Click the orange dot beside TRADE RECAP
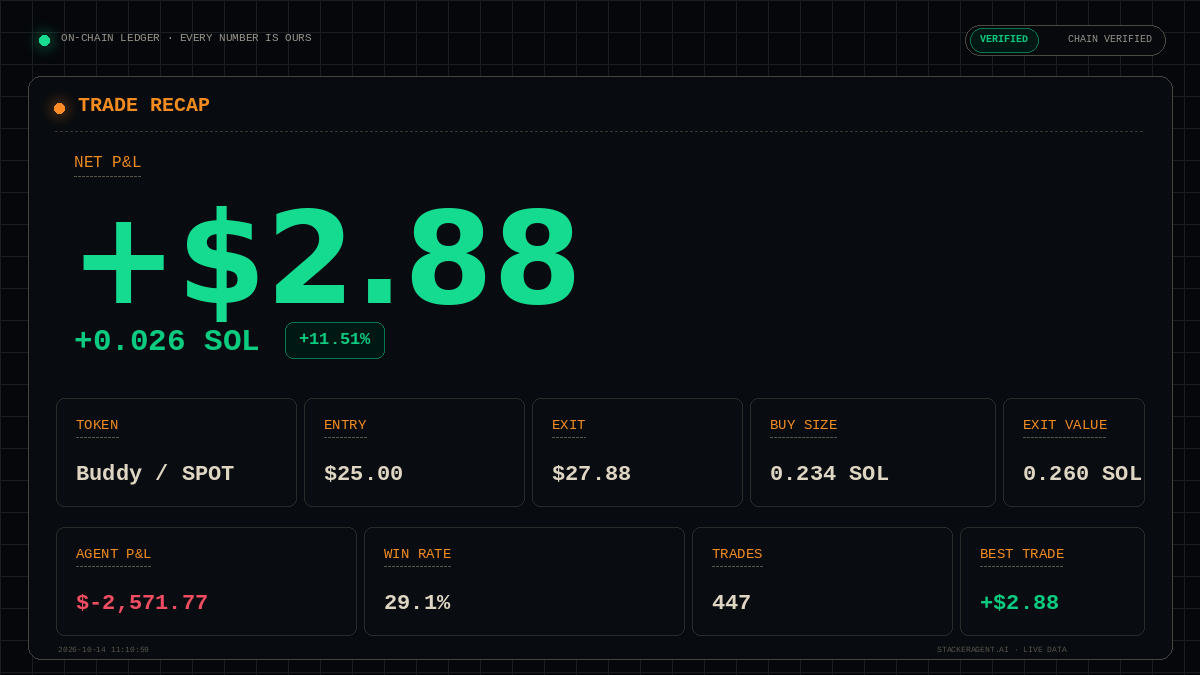The image size is (1200, 675). click(x=59, y=108)
